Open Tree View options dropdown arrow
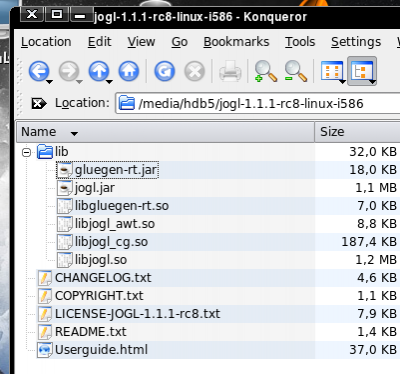The width and height of the screenshot is (400, 374). click(373, 82)
